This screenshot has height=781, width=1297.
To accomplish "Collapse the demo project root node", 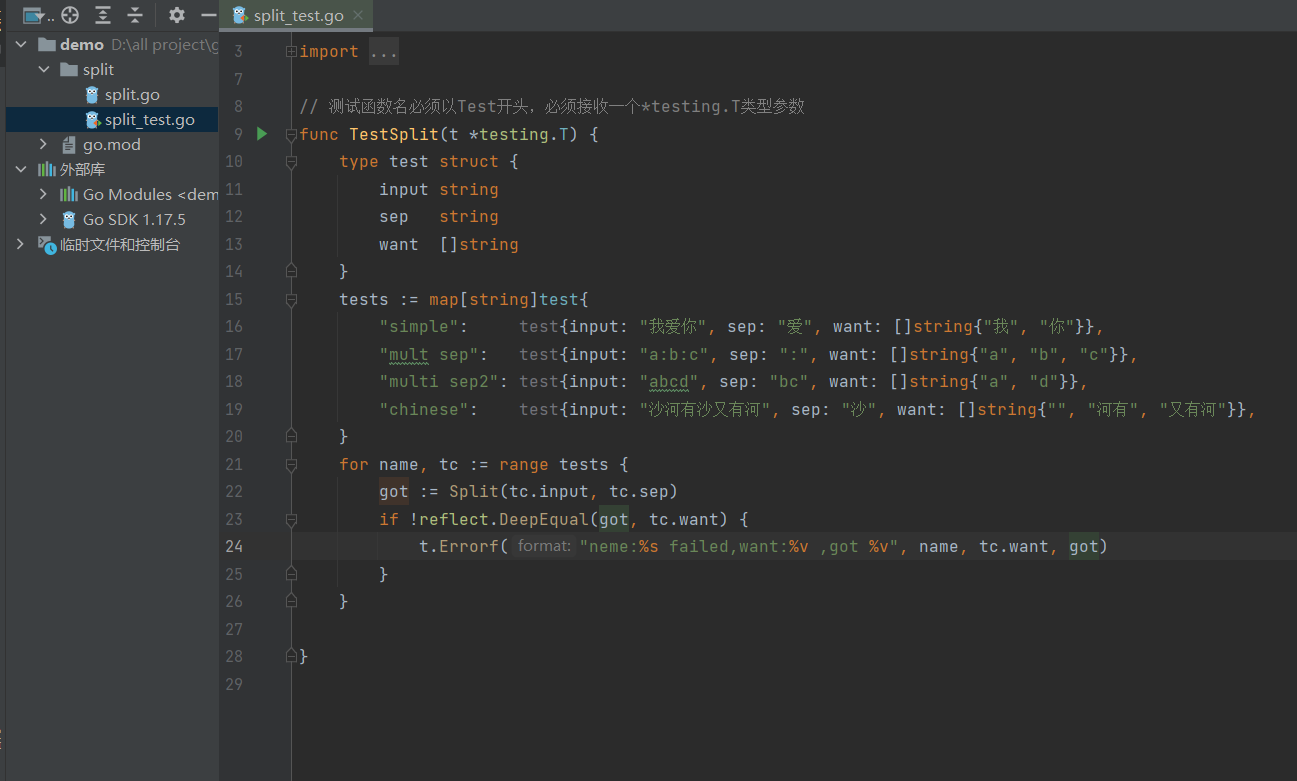I will 21,44.
